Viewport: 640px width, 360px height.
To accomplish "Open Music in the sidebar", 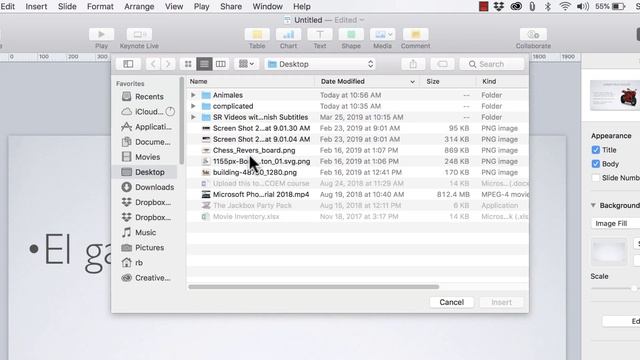I will pos(139,233).
